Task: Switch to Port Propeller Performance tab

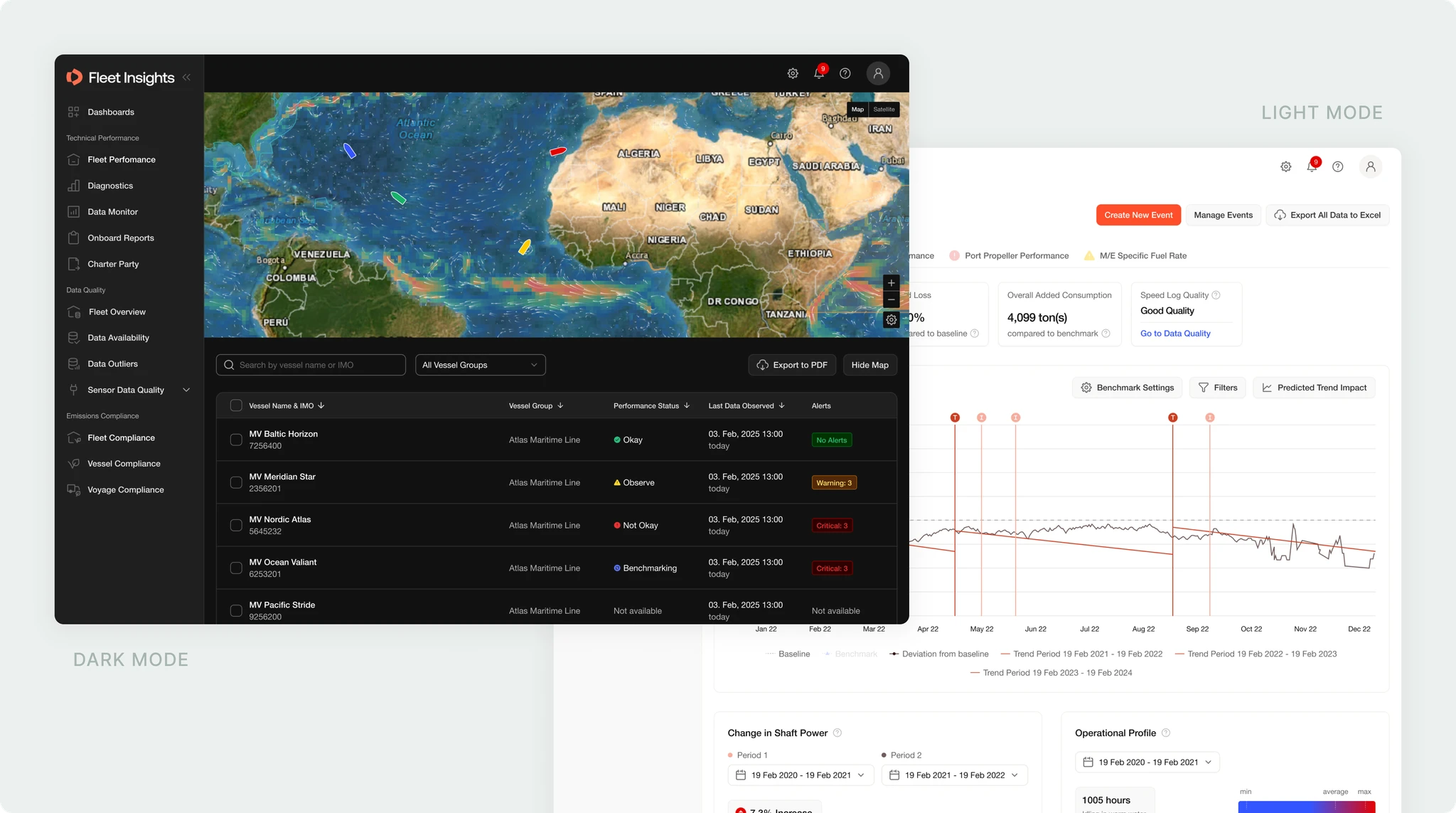Action: point(1009,256)
